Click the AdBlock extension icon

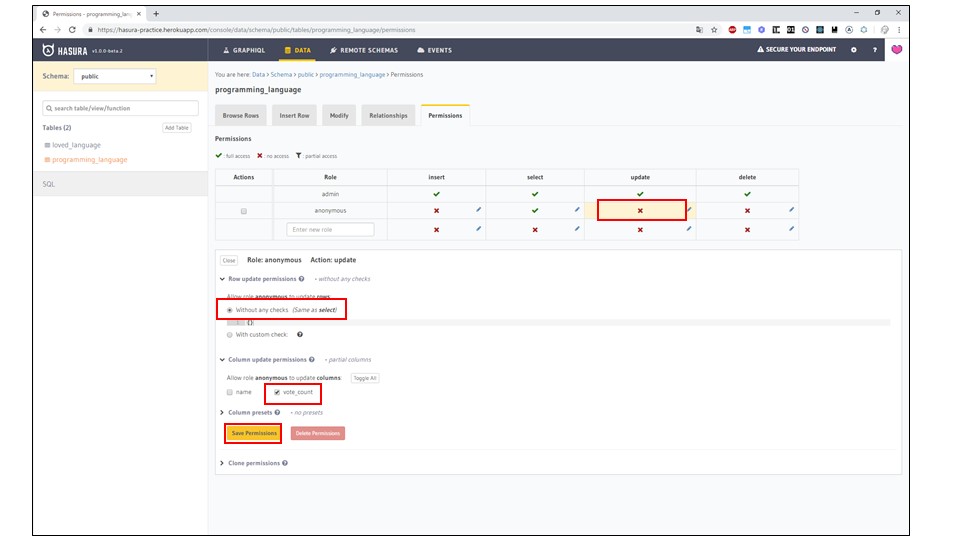click(x=732, y=29)
